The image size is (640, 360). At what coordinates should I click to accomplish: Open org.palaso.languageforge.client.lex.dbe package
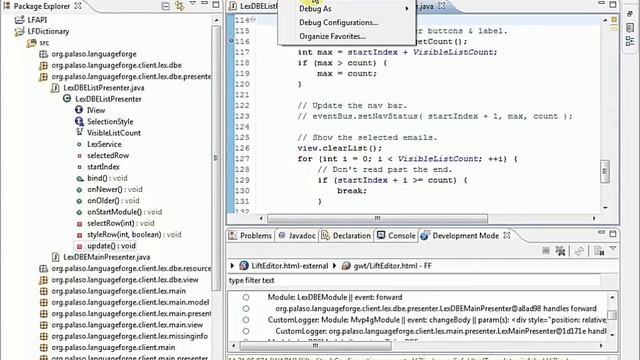[x=116, y=65]
